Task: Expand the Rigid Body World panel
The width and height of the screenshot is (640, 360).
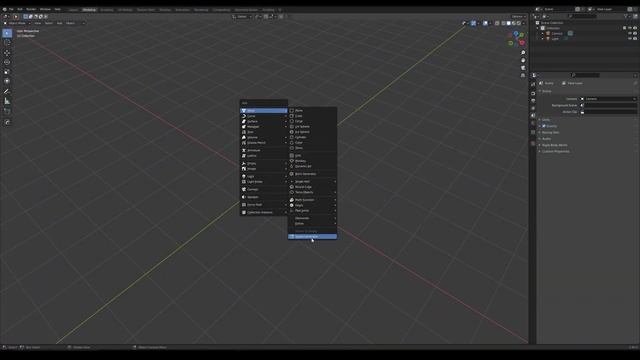Action: (554, 145)
